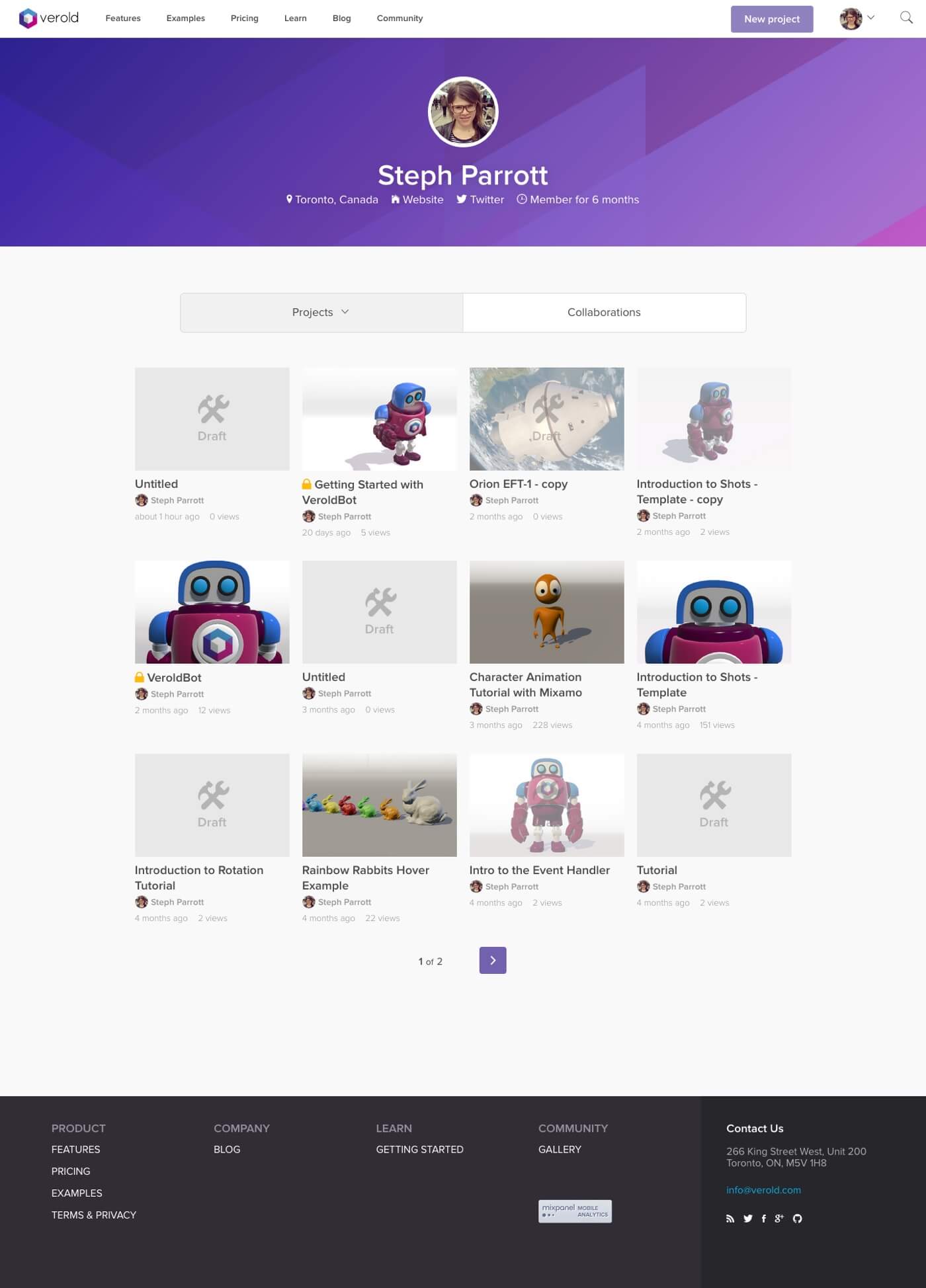Open the Blog from top navigation
Screen dimensions: 926x1288
coord(342,19)
